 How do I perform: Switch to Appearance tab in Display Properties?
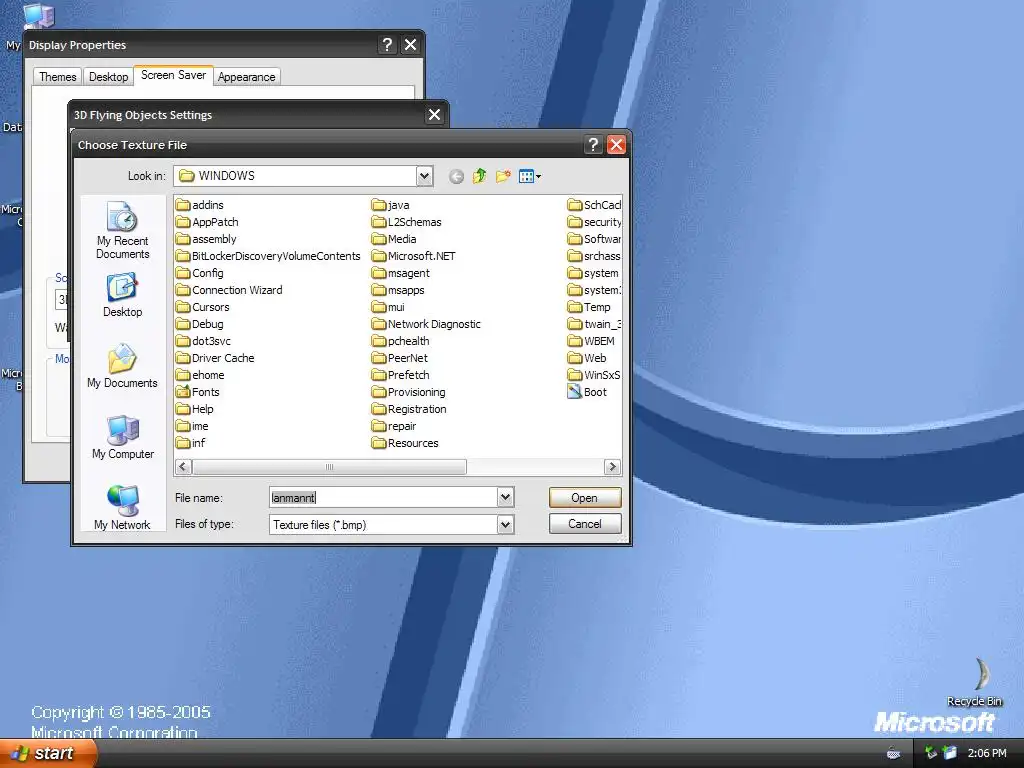coord(246,76)
